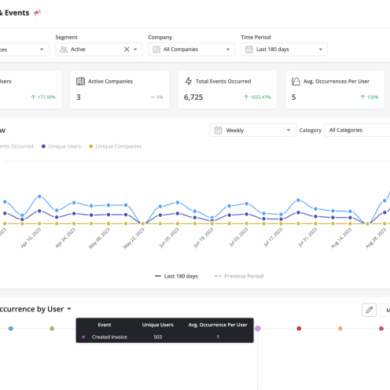This screenshot has width=390, height=390.
Task: Click the 1832.47% increase indicator
Action: click(x=257, y=97)
